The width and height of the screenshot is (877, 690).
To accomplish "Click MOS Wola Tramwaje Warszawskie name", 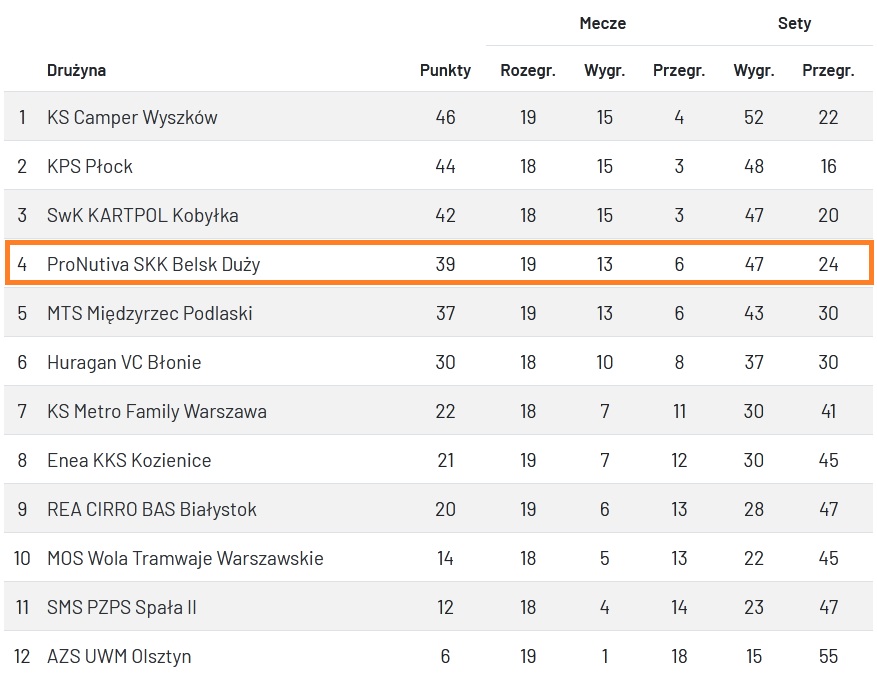I will (x=185, y=558).
